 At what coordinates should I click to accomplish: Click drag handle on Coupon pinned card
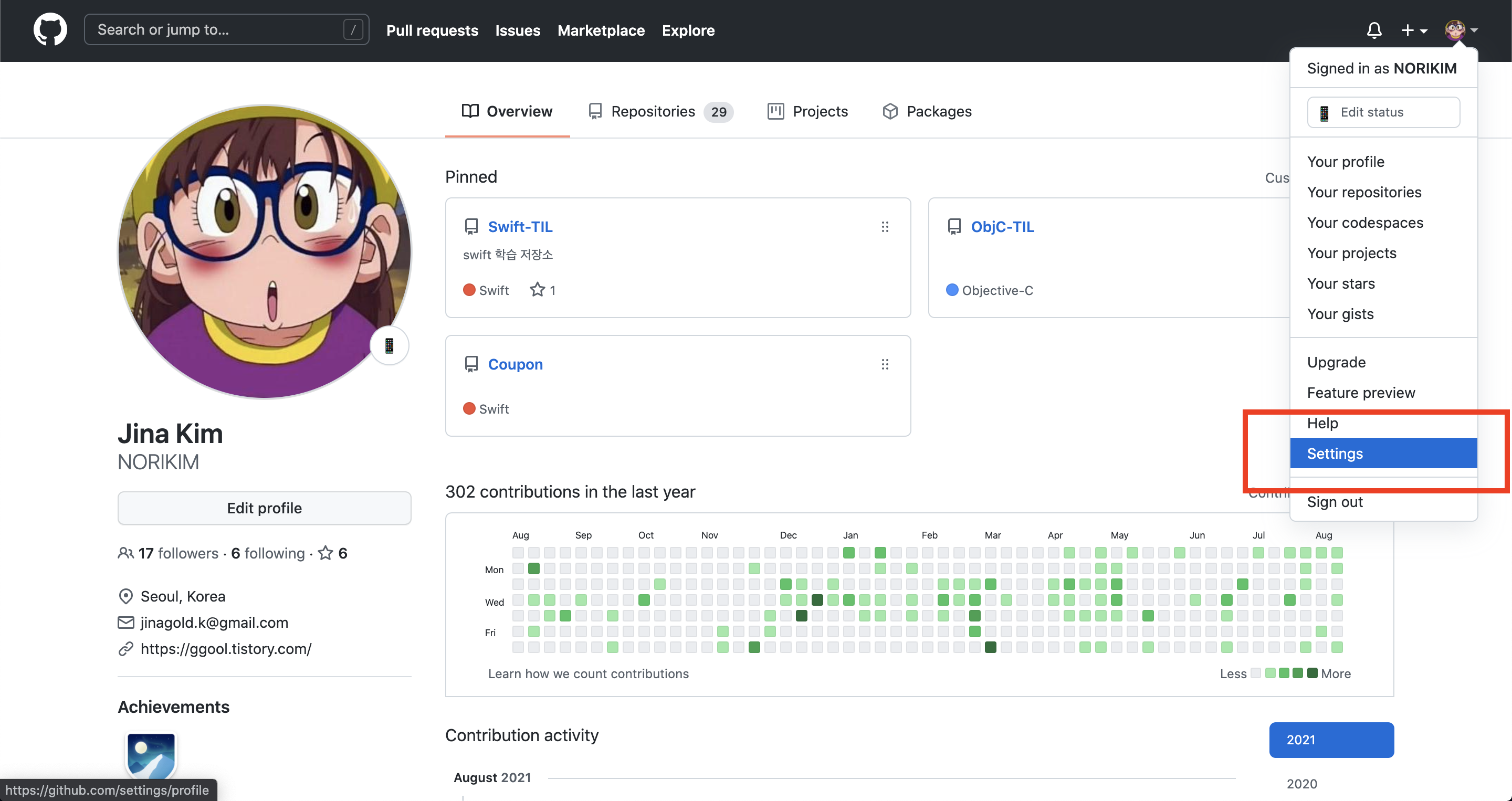pos(885,364)
